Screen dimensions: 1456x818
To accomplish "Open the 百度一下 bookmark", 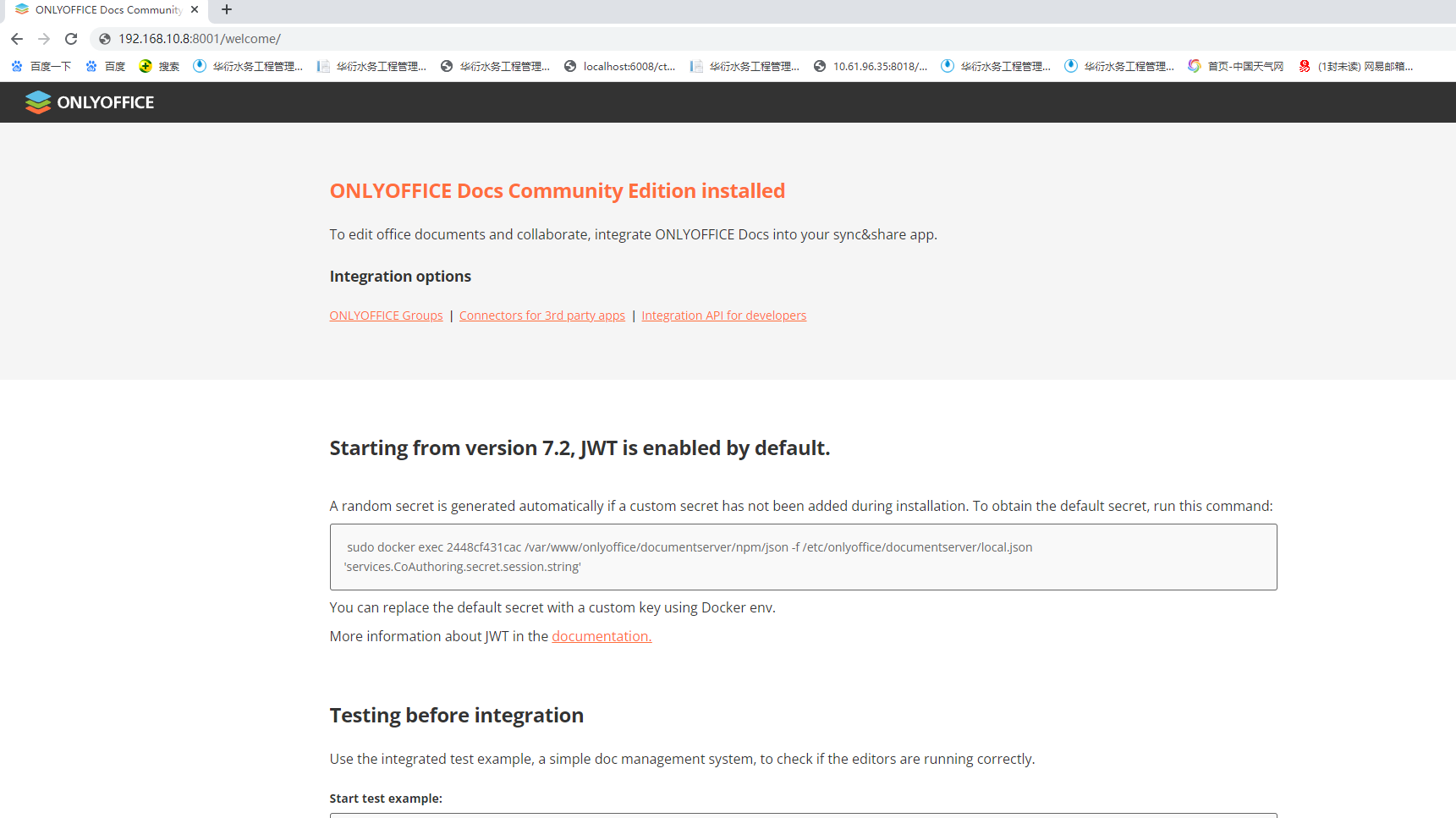I will coord(41,66).
